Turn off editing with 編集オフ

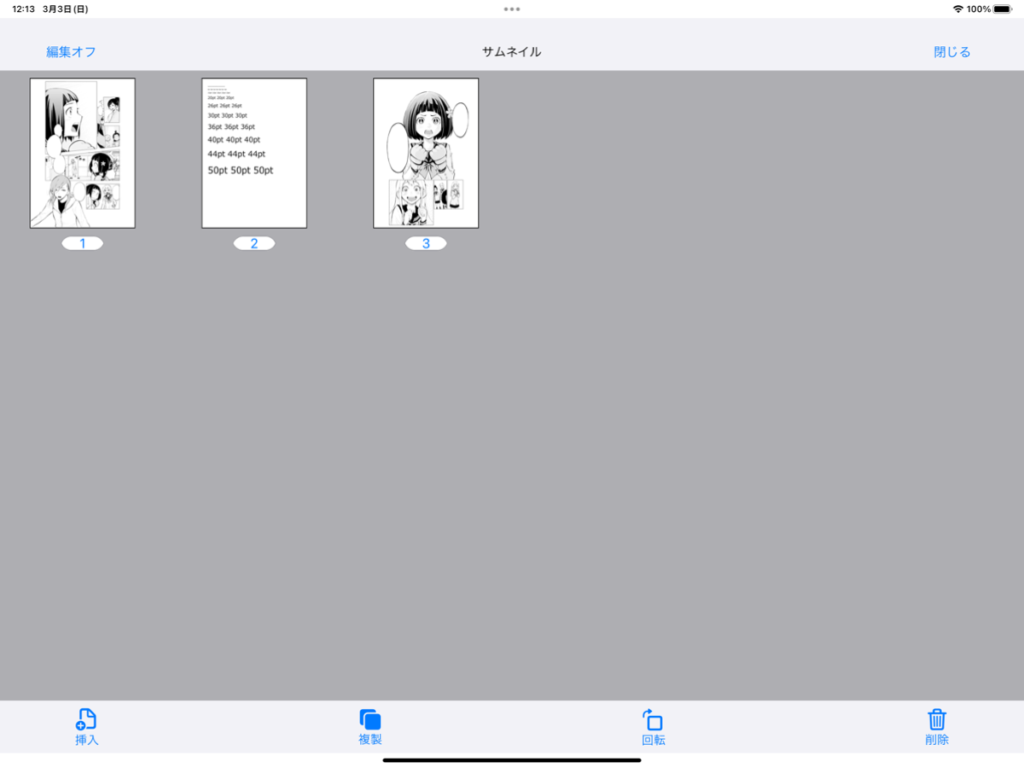[x=71, y=52]
